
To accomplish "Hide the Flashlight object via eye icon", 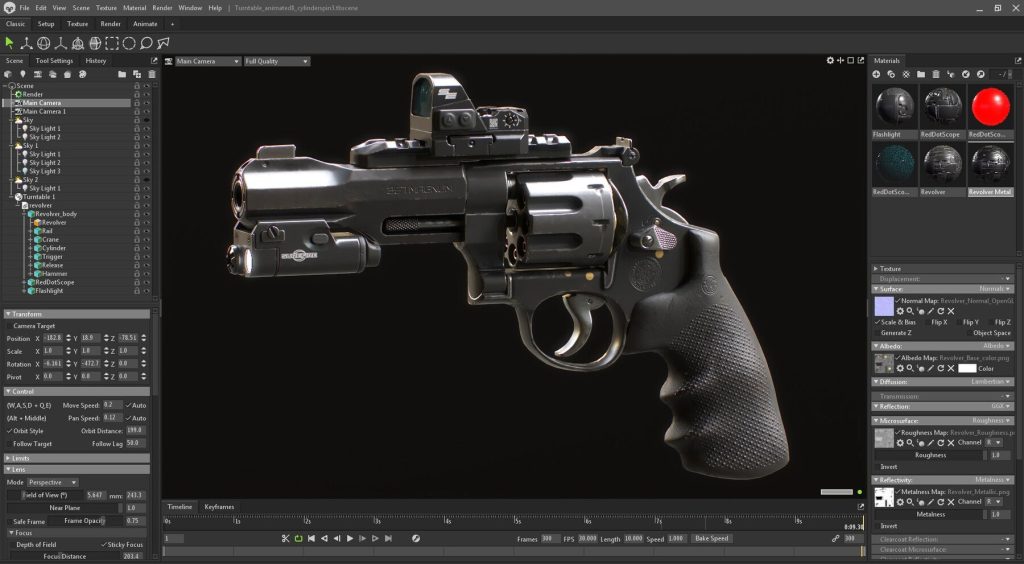I will pyautogui.click(x=146, y=291).
